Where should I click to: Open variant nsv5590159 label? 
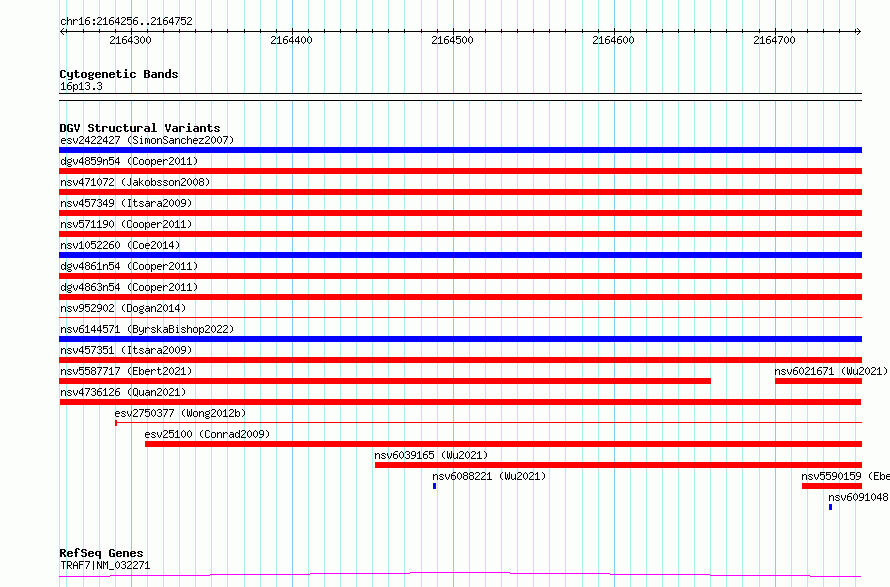click(845, 476)
